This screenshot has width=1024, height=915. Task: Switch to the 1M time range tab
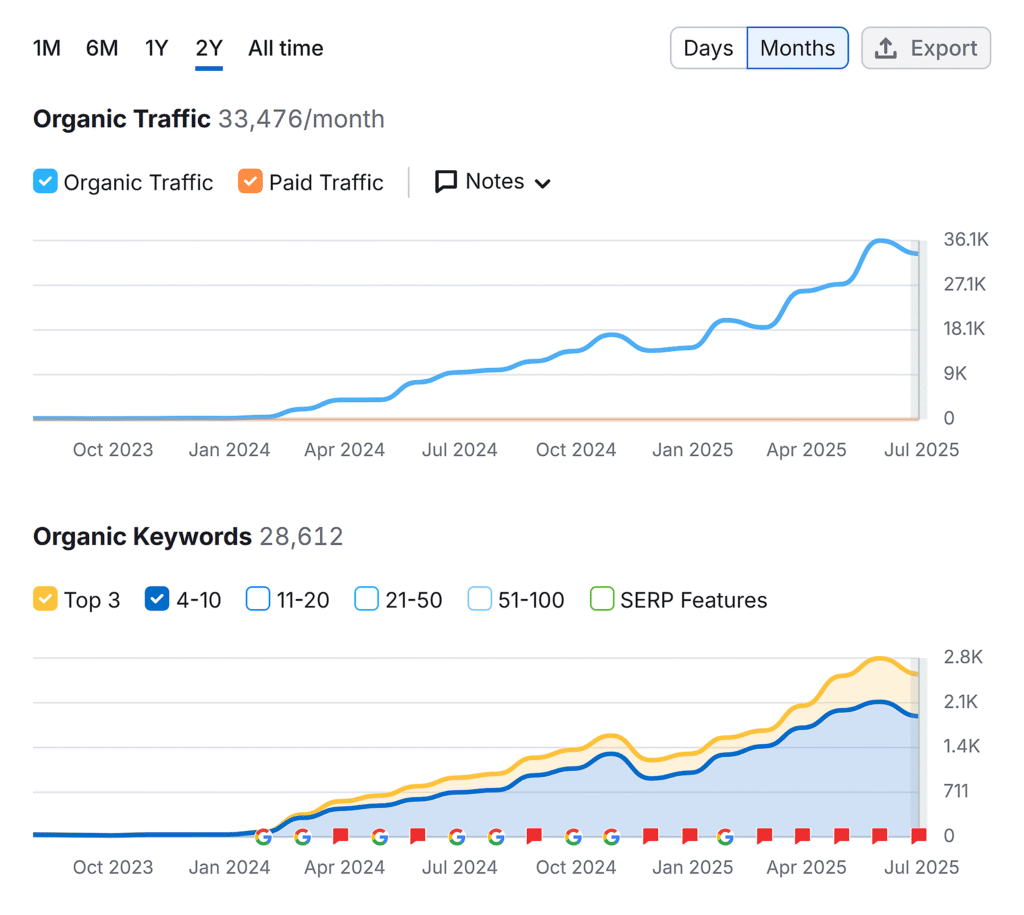click(46, 47)
